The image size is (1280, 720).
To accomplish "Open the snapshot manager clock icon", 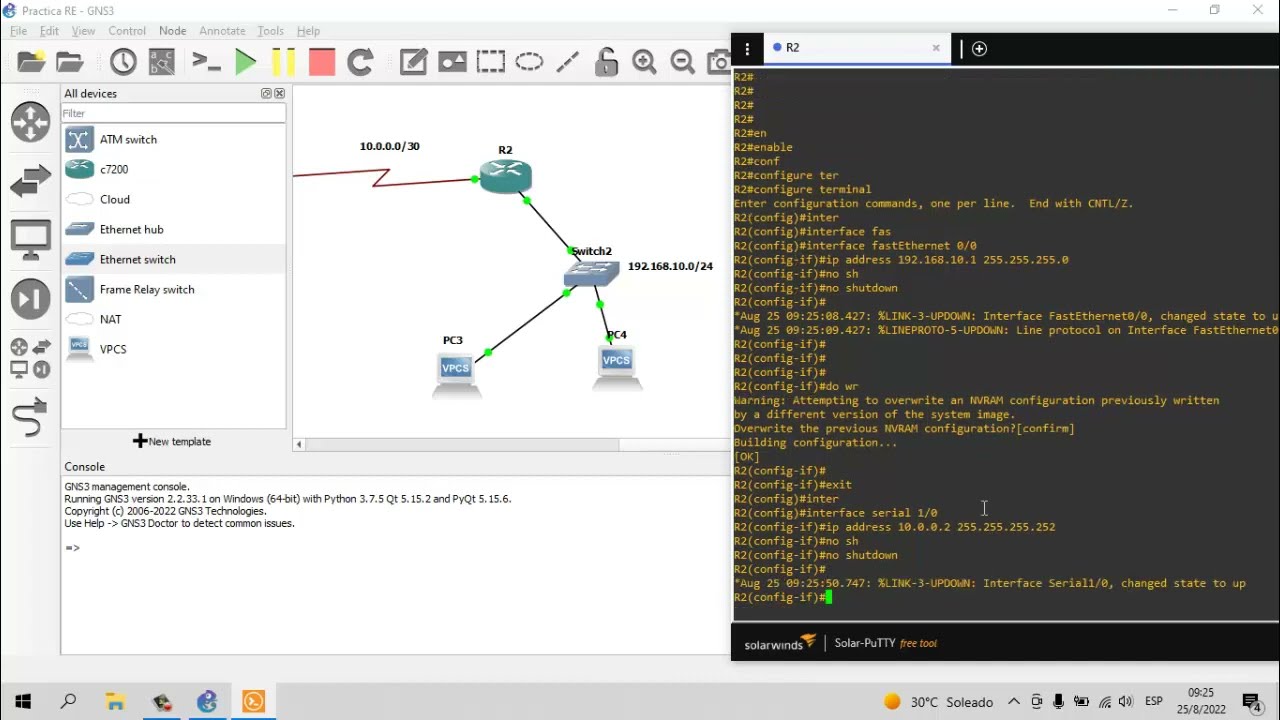I will pos(123,62).
